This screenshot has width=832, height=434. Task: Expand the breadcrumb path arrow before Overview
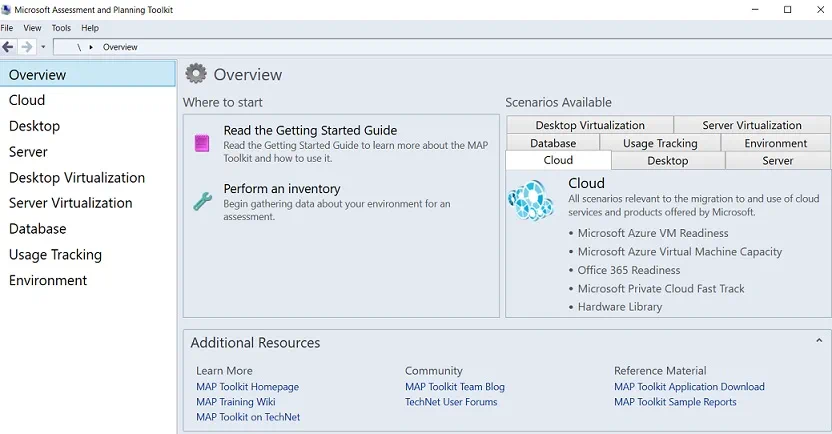(91, 47)
